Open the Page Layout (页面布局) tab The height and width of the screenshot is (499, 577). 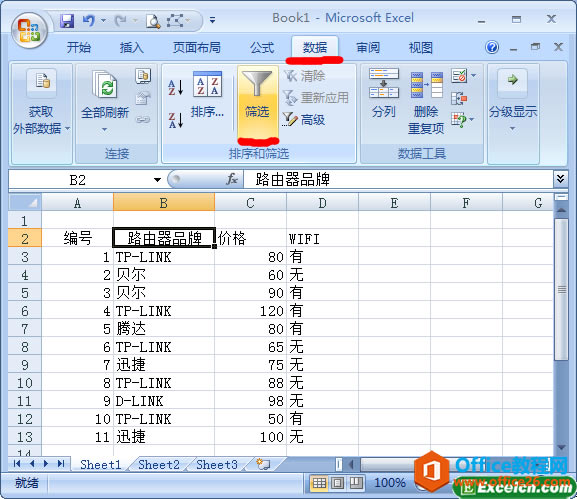point(197,48)
